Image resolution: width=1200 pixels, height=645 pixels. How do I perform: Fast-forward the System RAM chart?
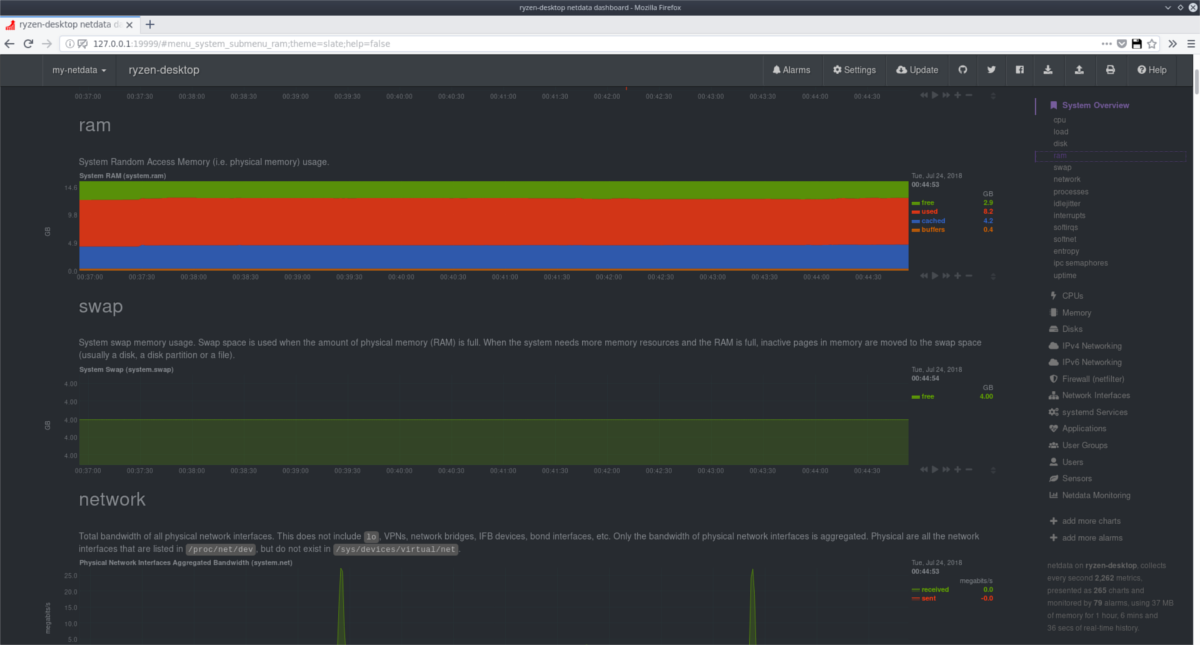947,275
